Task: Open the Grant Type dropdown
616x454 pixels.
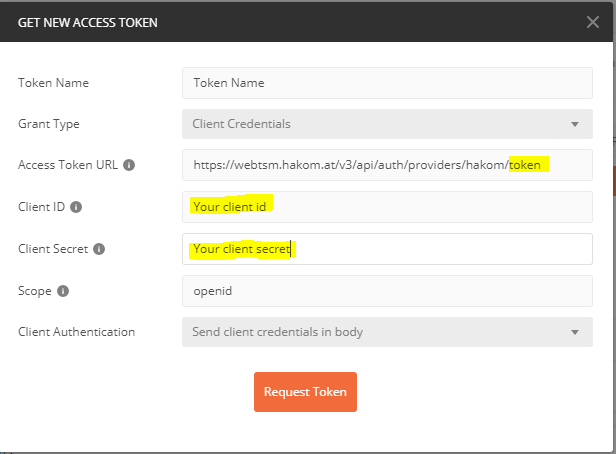Action: point(387,124)
